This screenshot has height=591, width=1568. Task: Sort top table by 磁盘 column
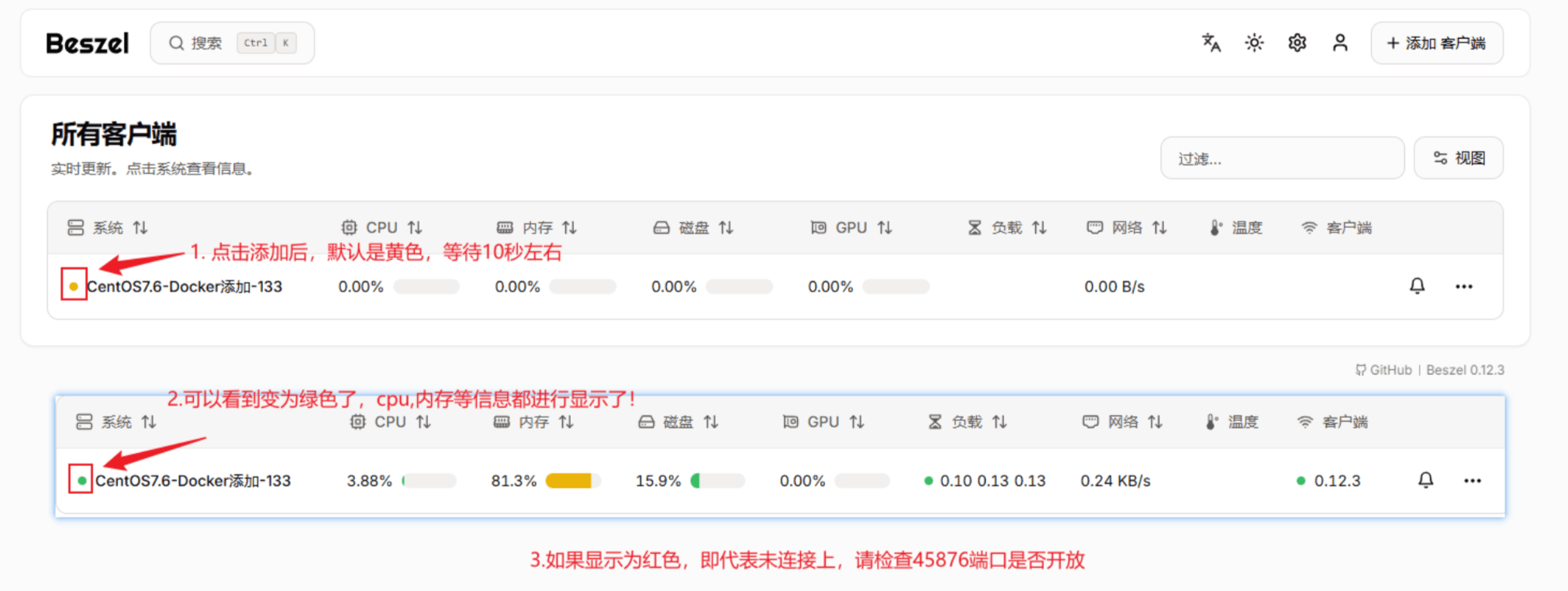point(693,227)
